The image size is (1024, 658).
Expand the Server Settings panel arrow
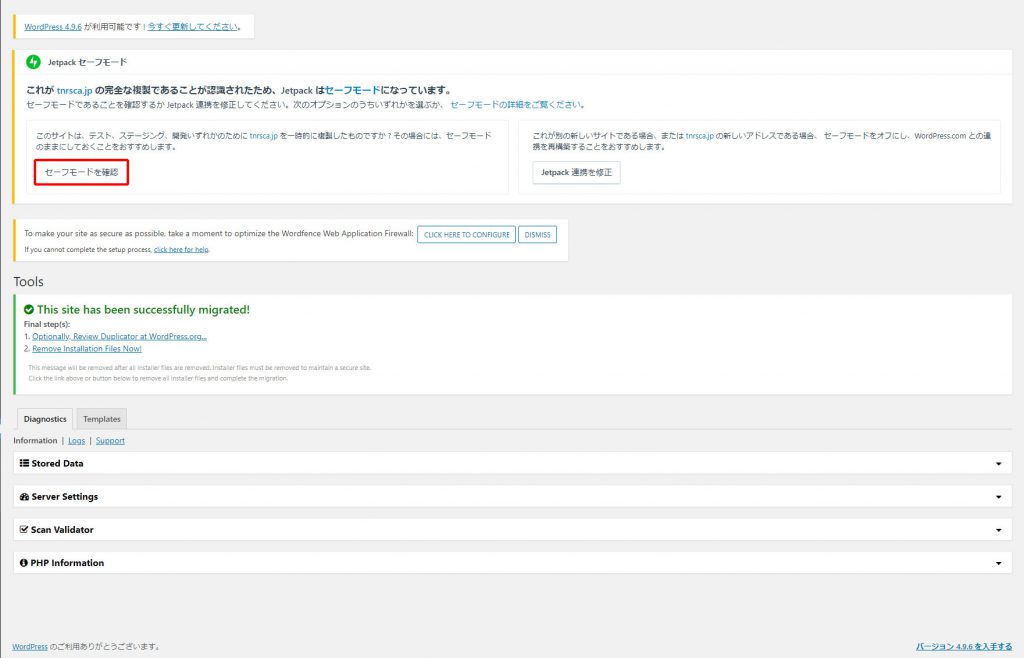(x=999, y=497)
